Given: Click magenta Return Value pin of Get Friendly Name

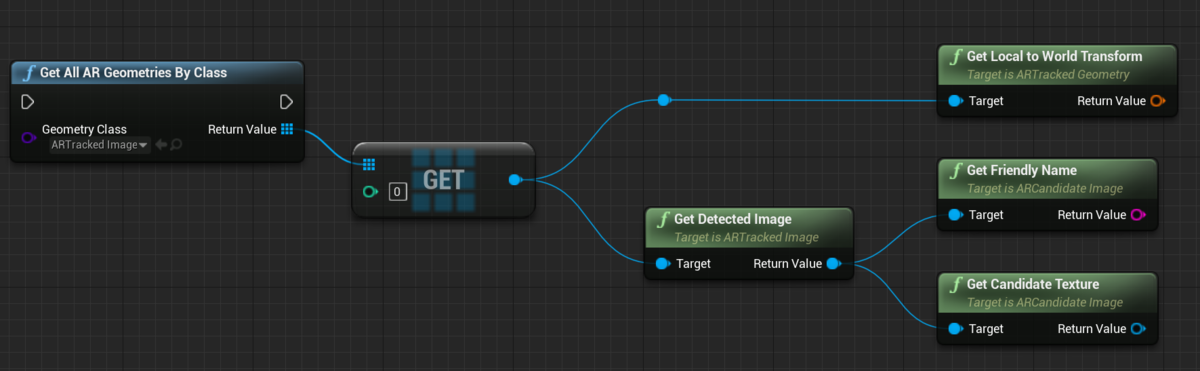Looking at the screenshot, I should [1138, 215].
